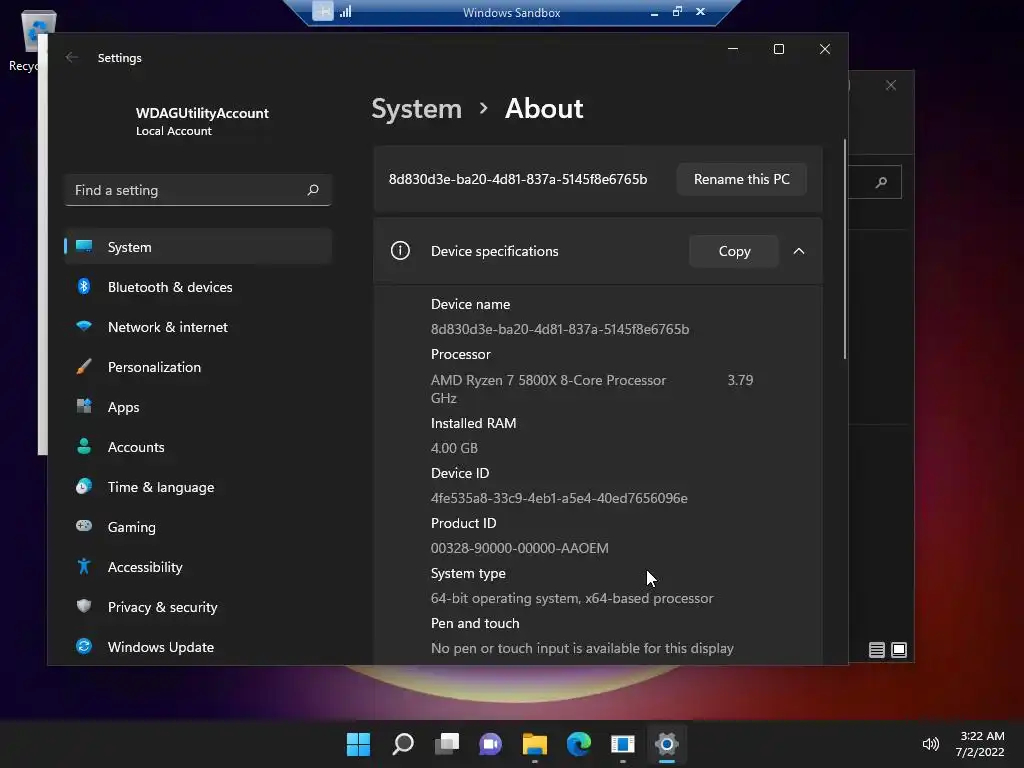Viewport: 1024px width, 768px height.
Task: Open Accessibility settings
Action: tap(198, 567)
